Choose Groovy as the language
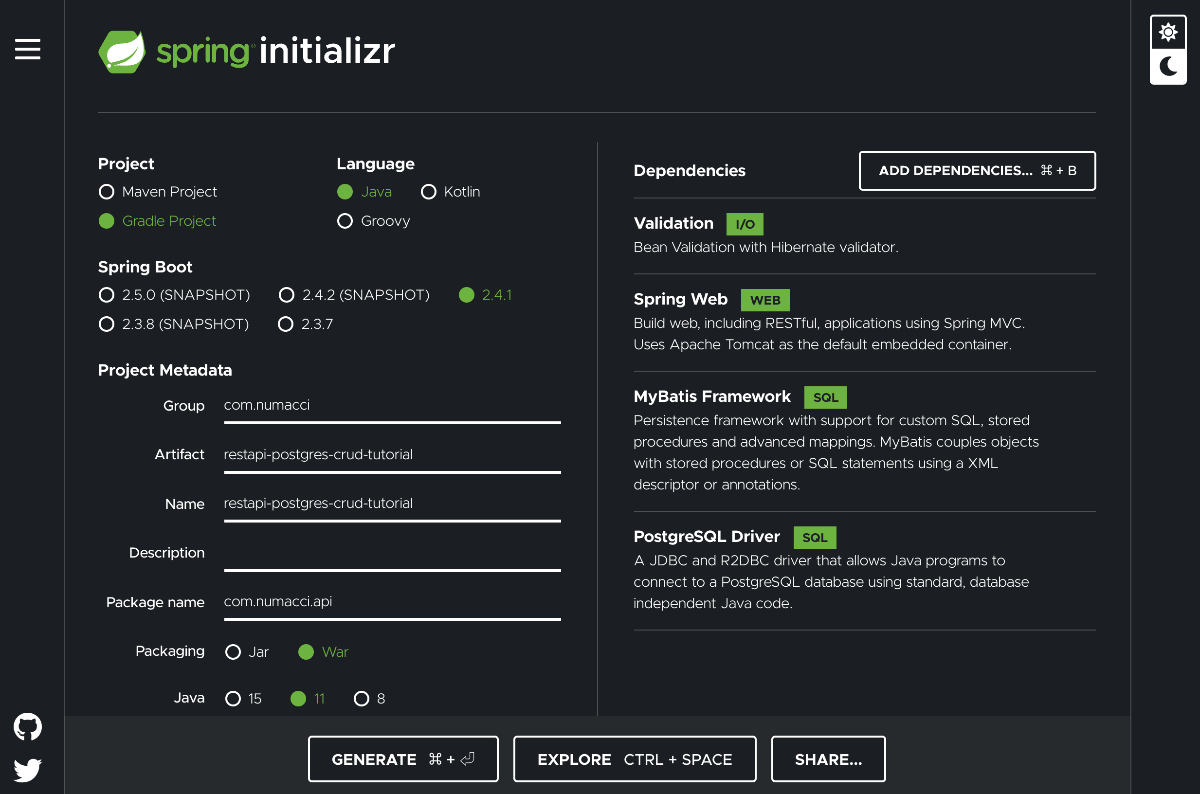Screen dimensions: 1200x794 click(374, 221)
